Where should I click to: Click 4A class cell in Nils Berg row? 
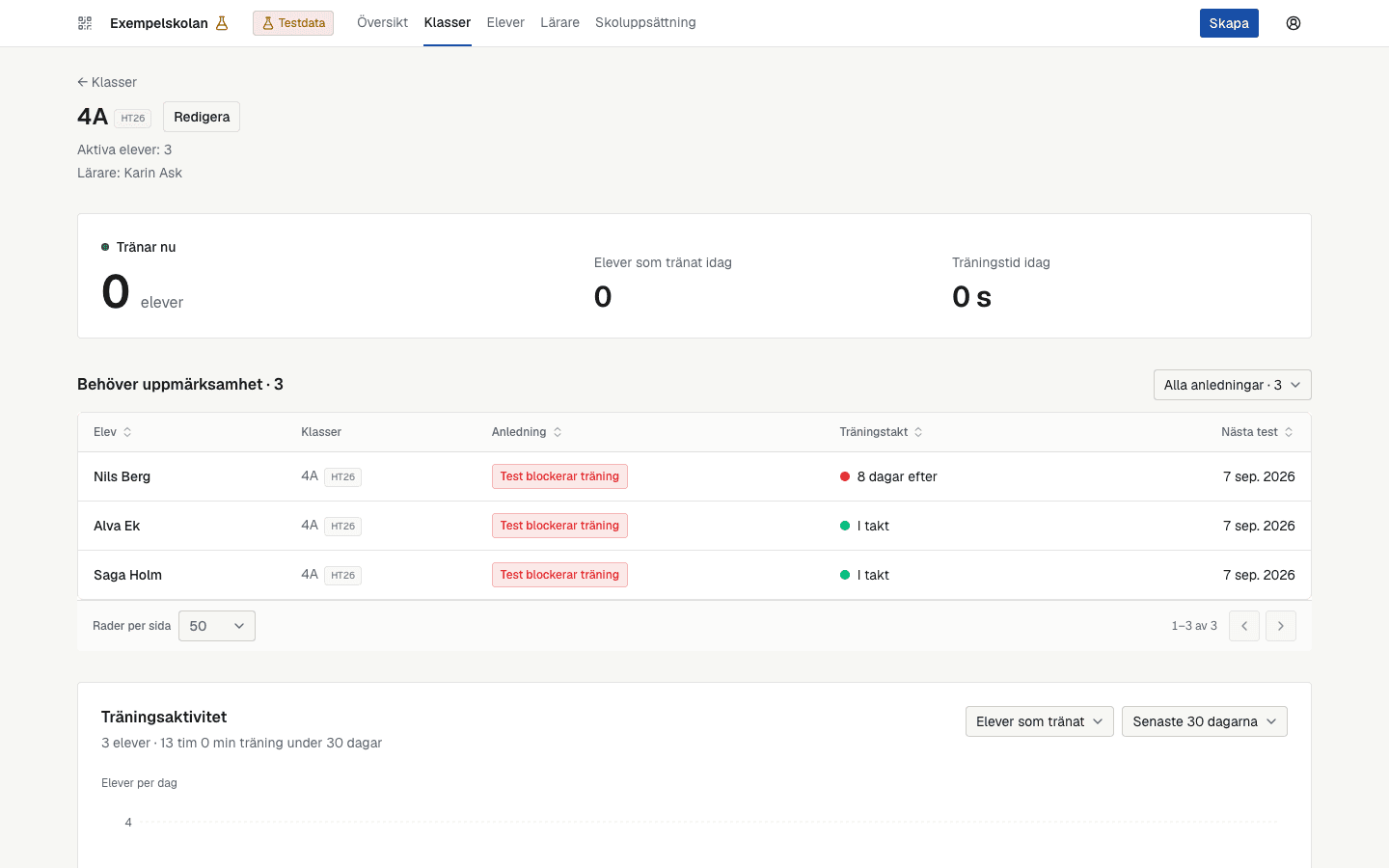[x=331, y=476]
